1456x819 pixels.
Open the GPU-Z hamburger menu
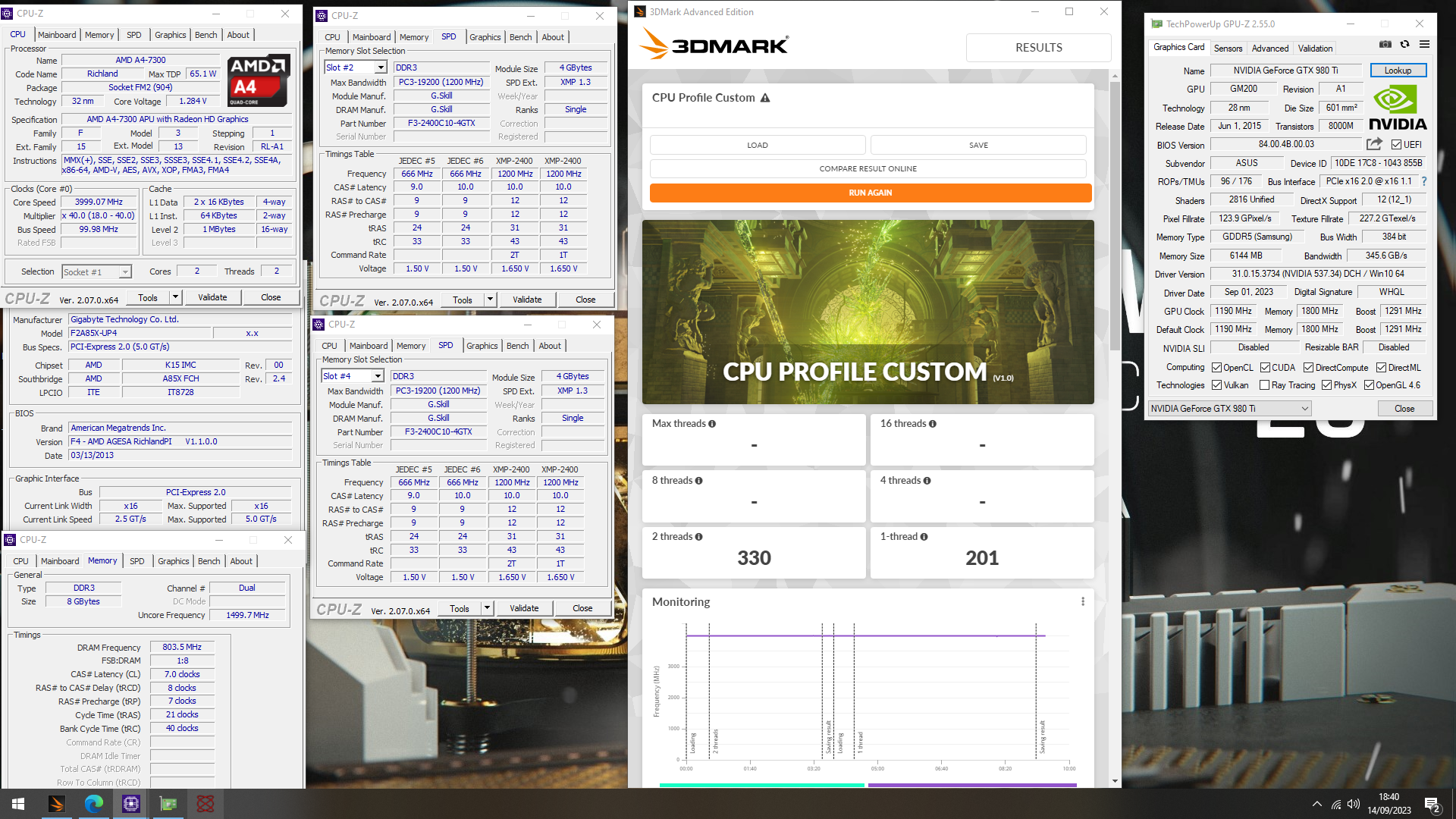[1424, 45]
